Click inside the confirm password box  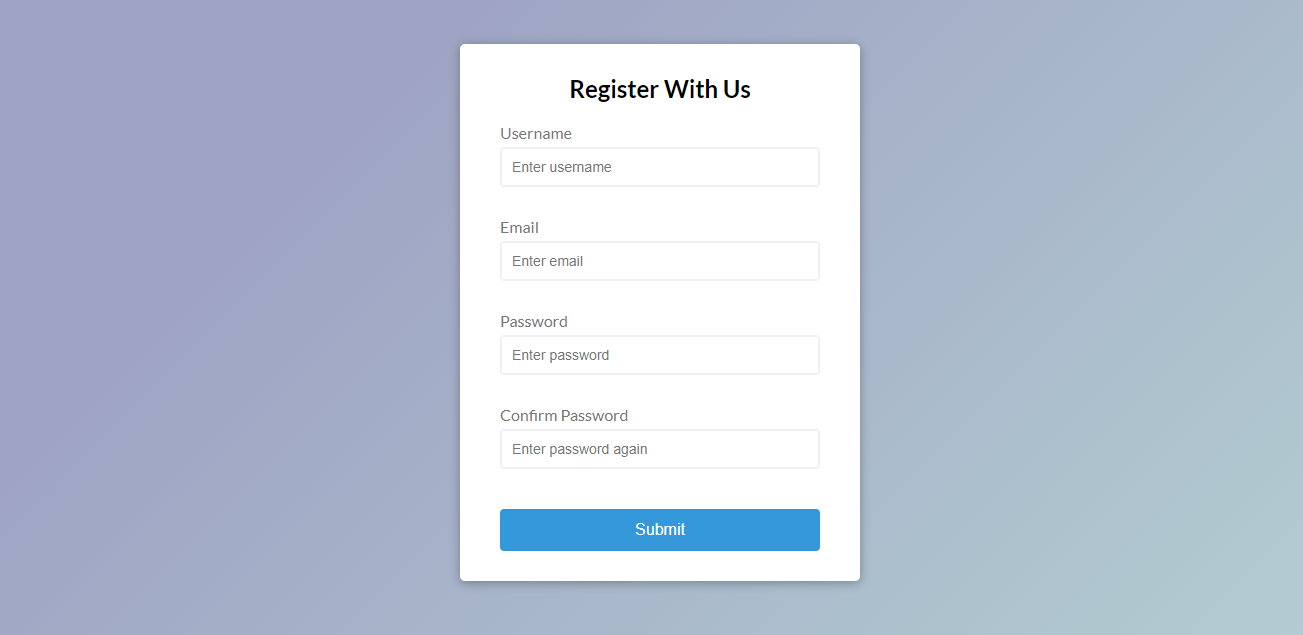660,449
